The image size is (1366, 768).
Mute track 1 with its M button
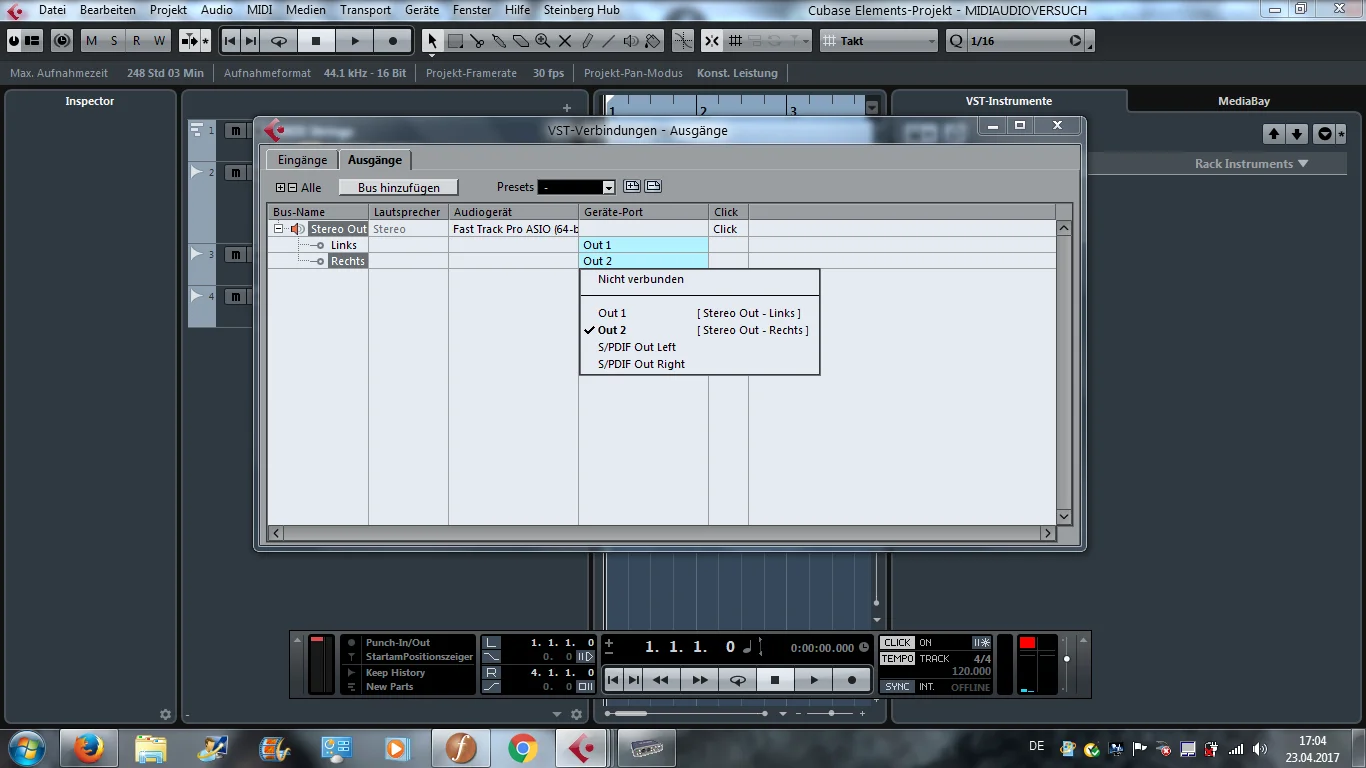pos(235,131)
